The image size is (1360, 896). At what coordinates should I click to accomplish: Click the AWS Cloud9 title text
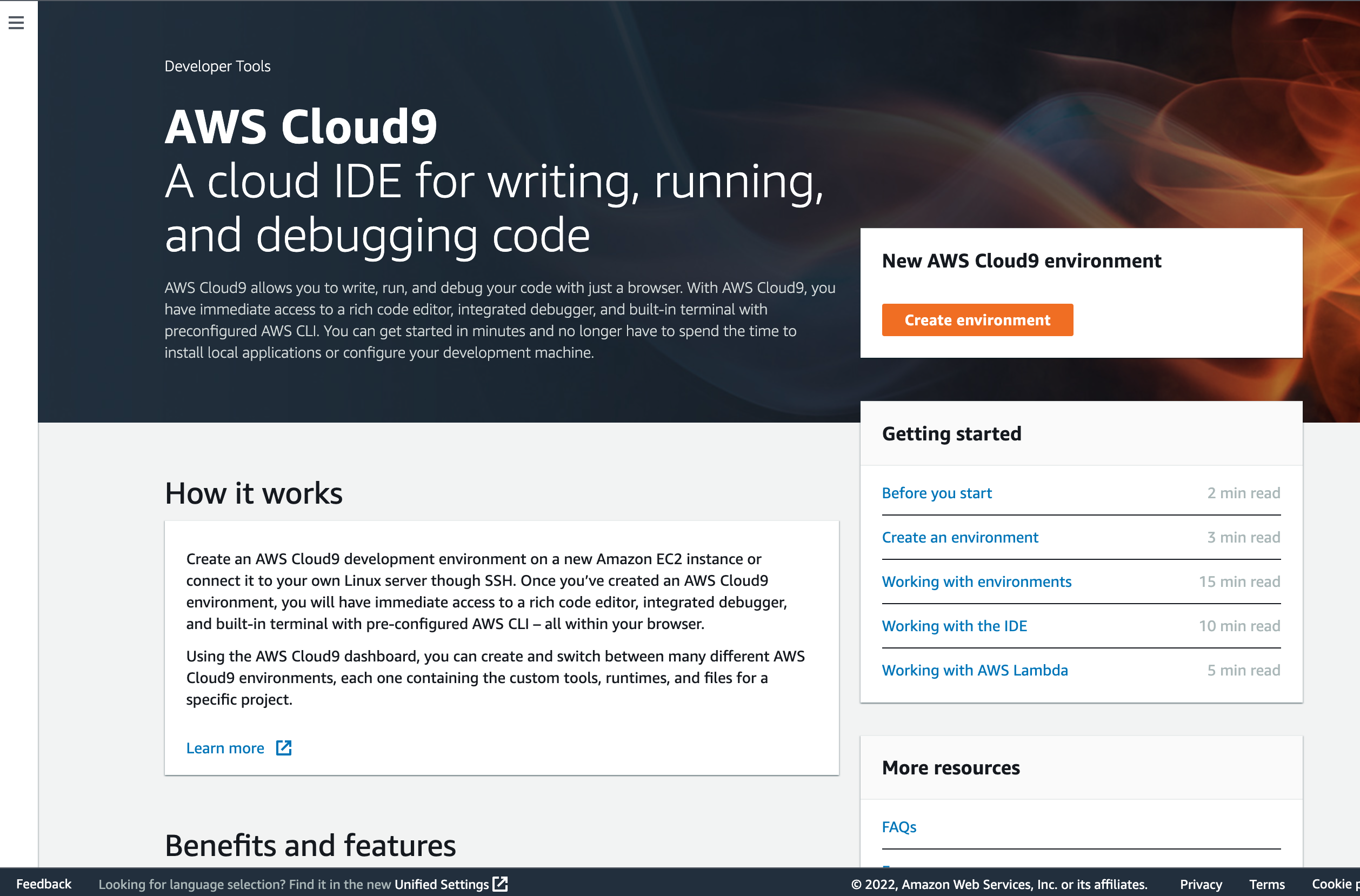301,126
